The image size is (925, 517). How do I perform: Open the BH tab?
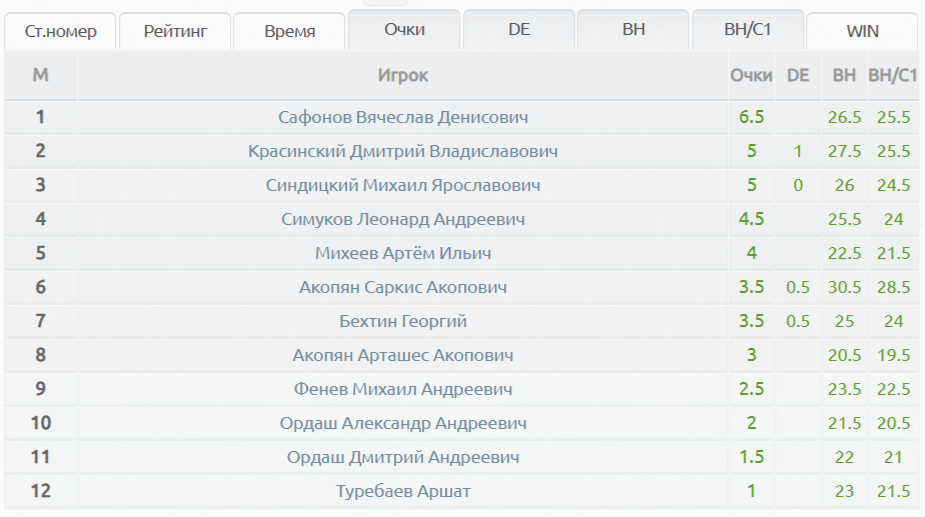coord(633,30)
